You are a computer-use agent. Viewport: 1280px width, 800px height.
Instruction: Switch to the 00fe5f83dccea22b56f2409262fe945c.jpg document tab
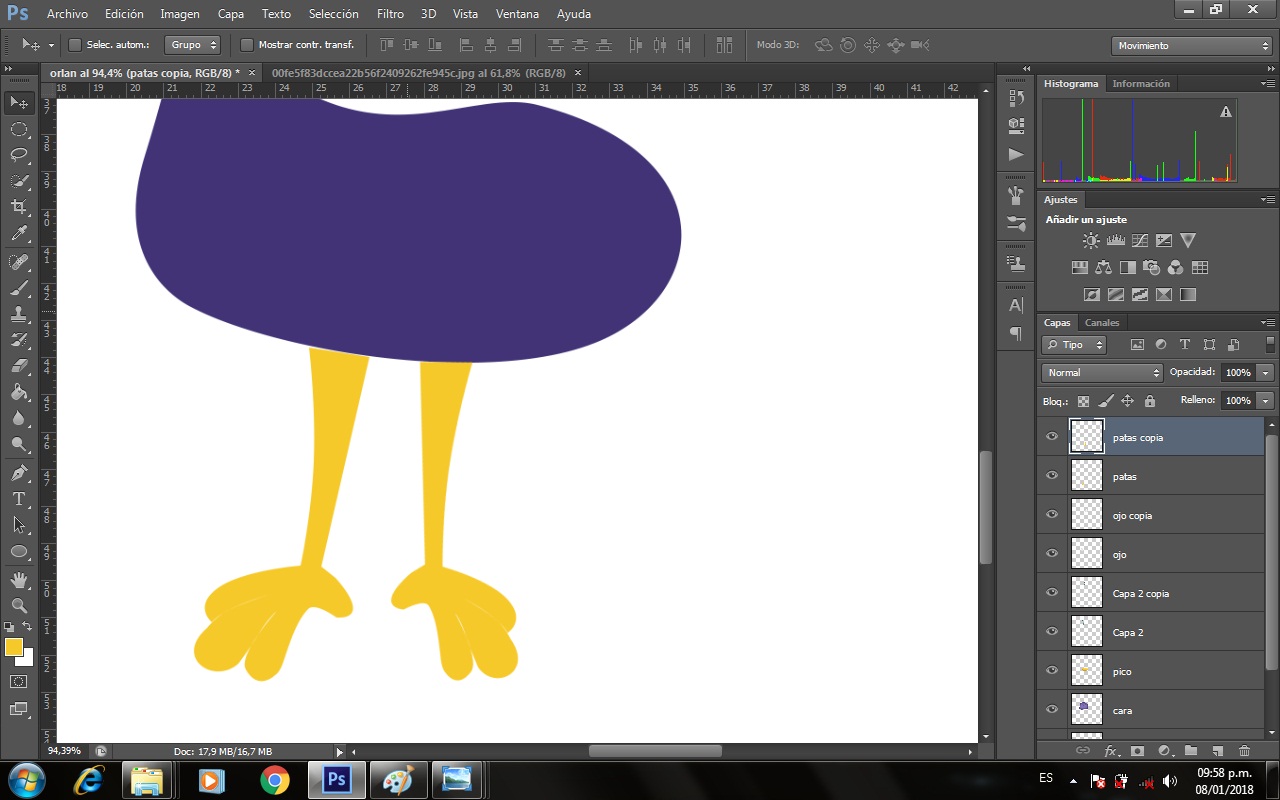point(419,73)
